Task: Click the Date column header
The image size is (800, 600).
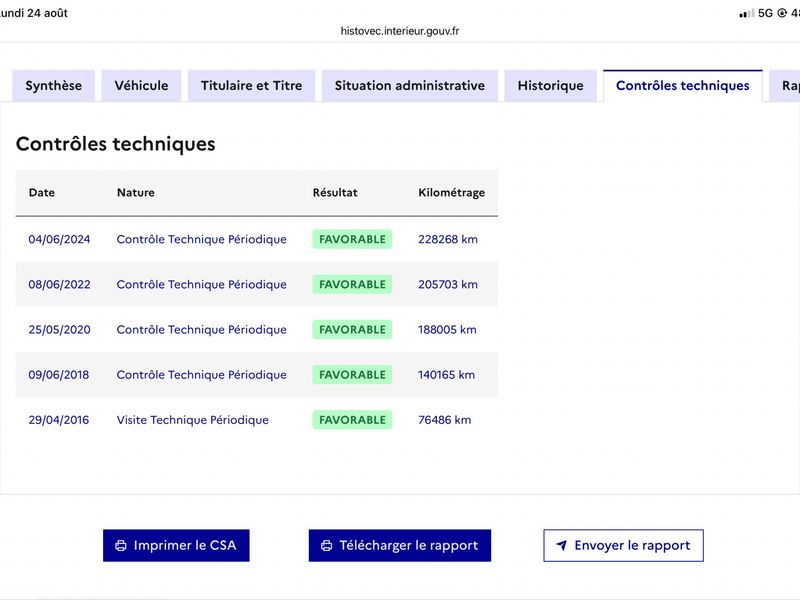Action: (42, 192)
